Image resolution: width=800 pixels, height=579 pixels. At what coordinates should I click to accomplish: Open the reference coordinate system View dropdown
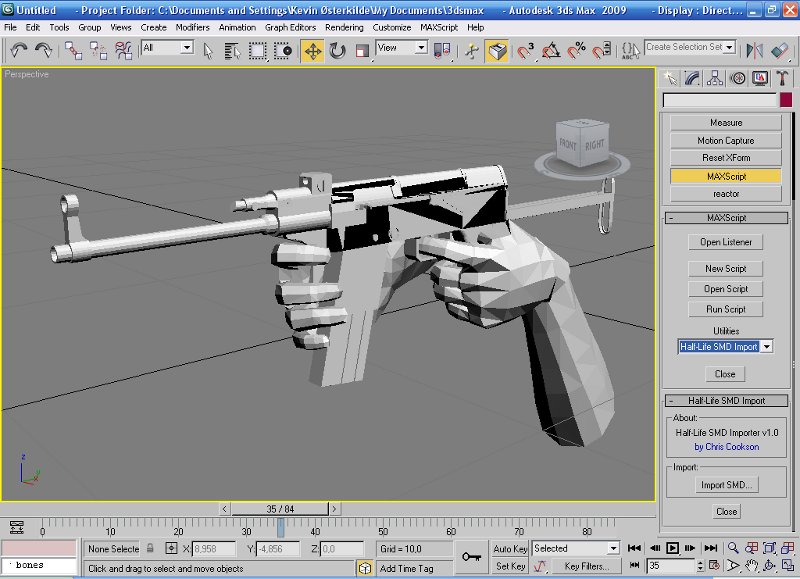pos(402,48)
